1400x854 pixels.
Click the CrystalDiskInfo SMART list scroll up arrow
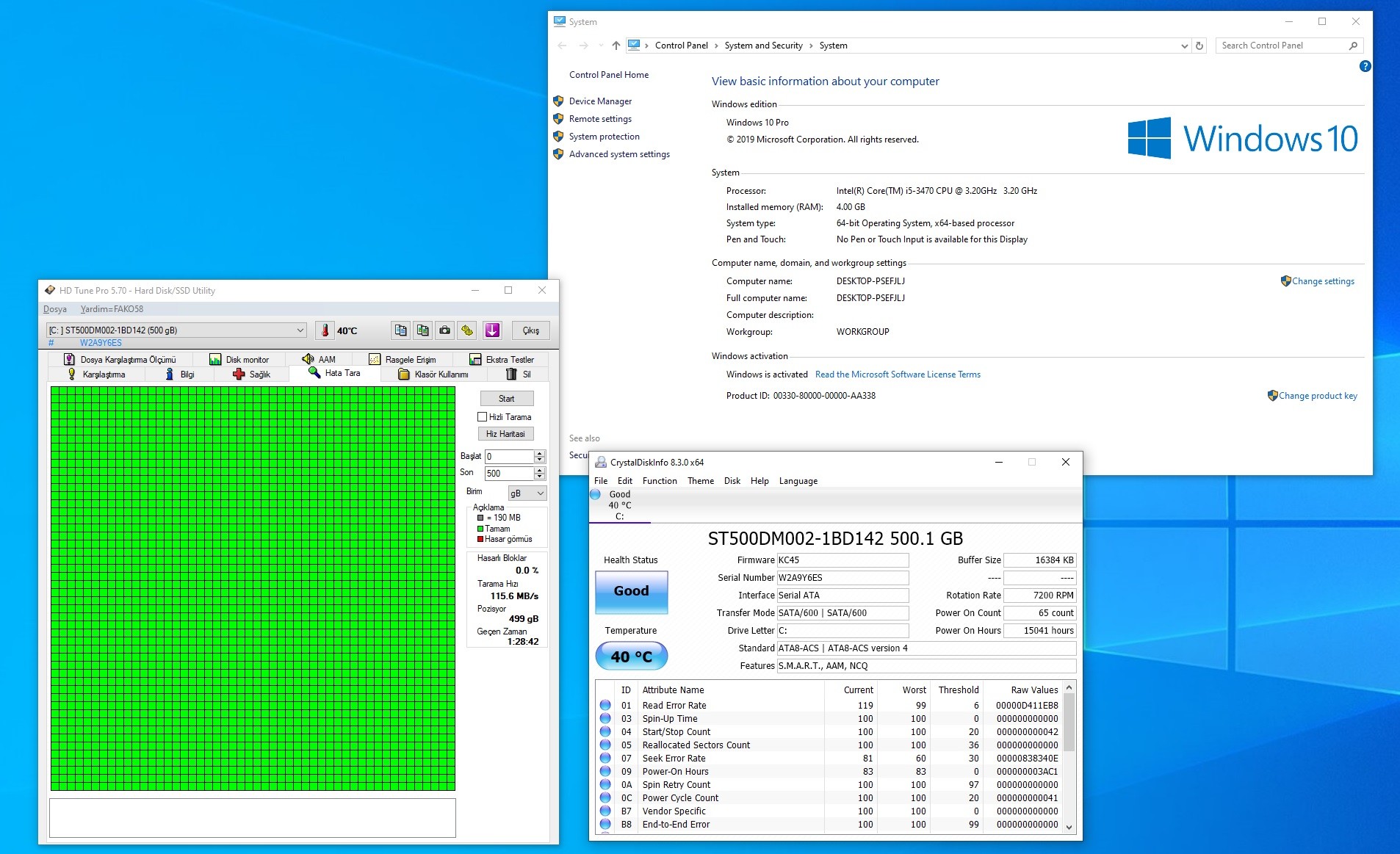(1069, 688)
